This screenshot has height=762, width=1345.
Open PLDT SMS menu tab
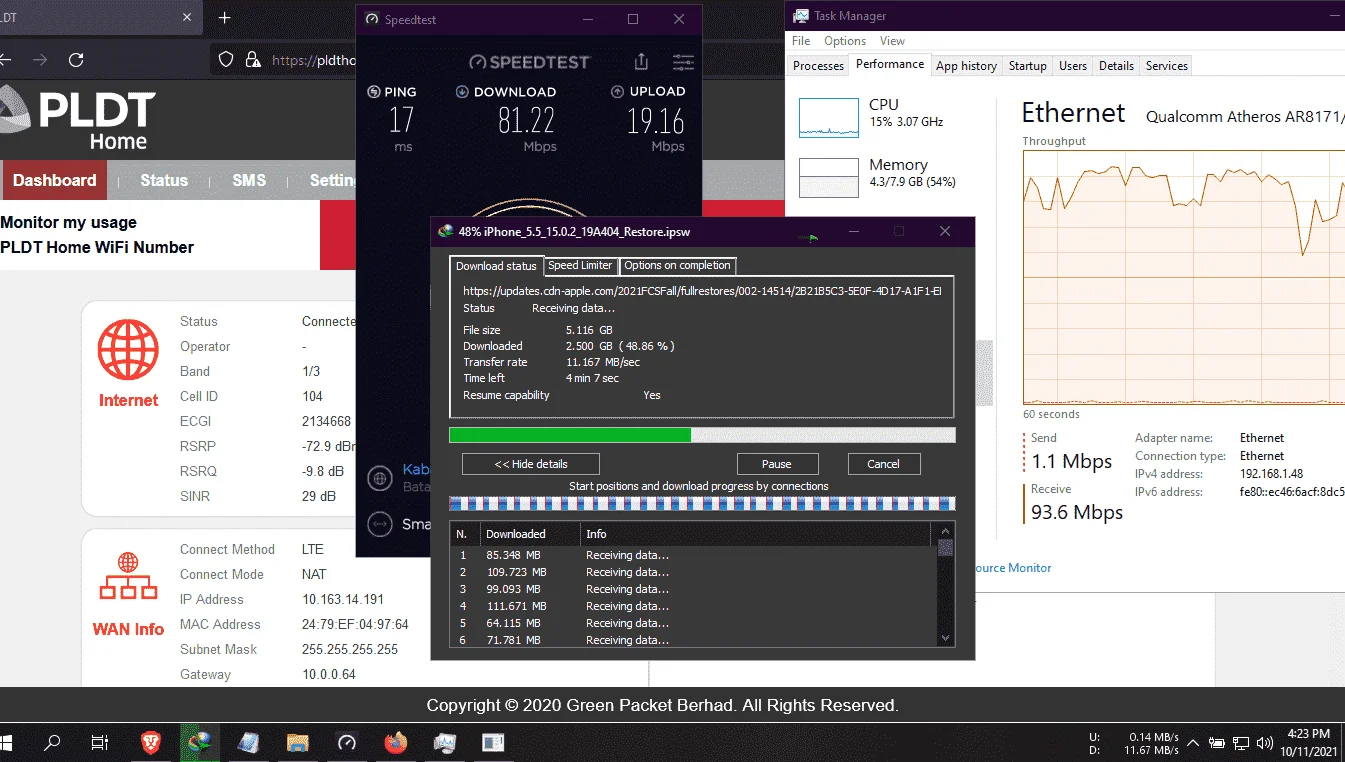tap(249, 180)
